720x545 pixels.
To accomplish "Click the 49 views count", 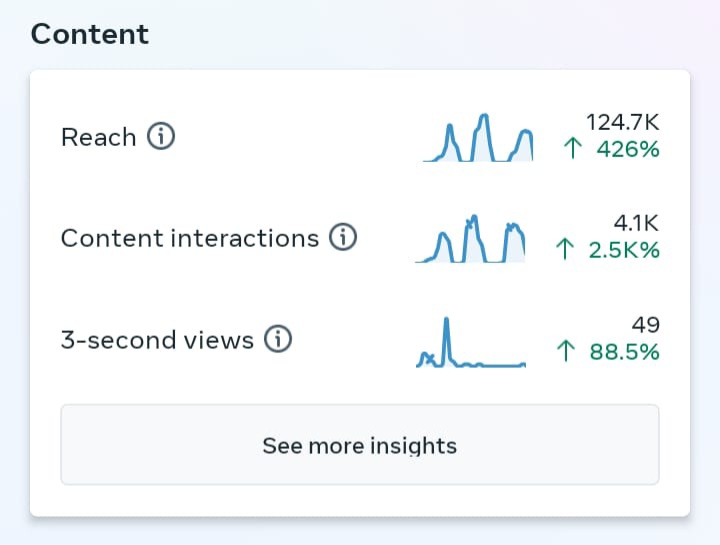I will coord(646,325).
